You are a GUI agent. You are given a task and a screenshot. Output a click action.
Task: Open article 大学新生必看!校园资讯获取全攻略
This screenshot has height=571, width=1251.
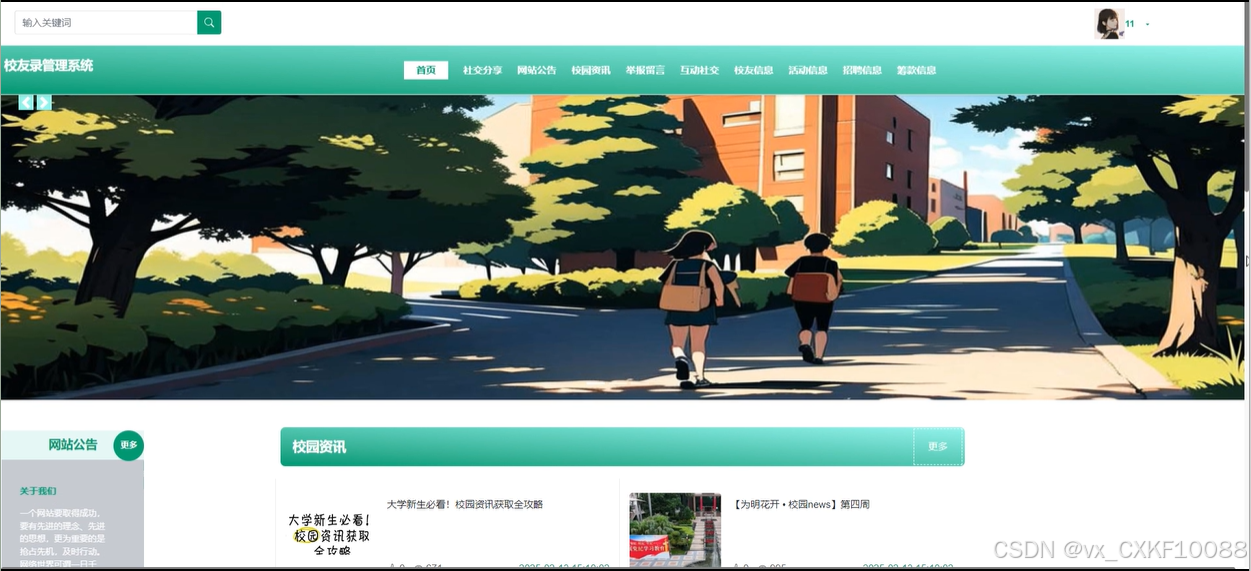pos(465,504)
